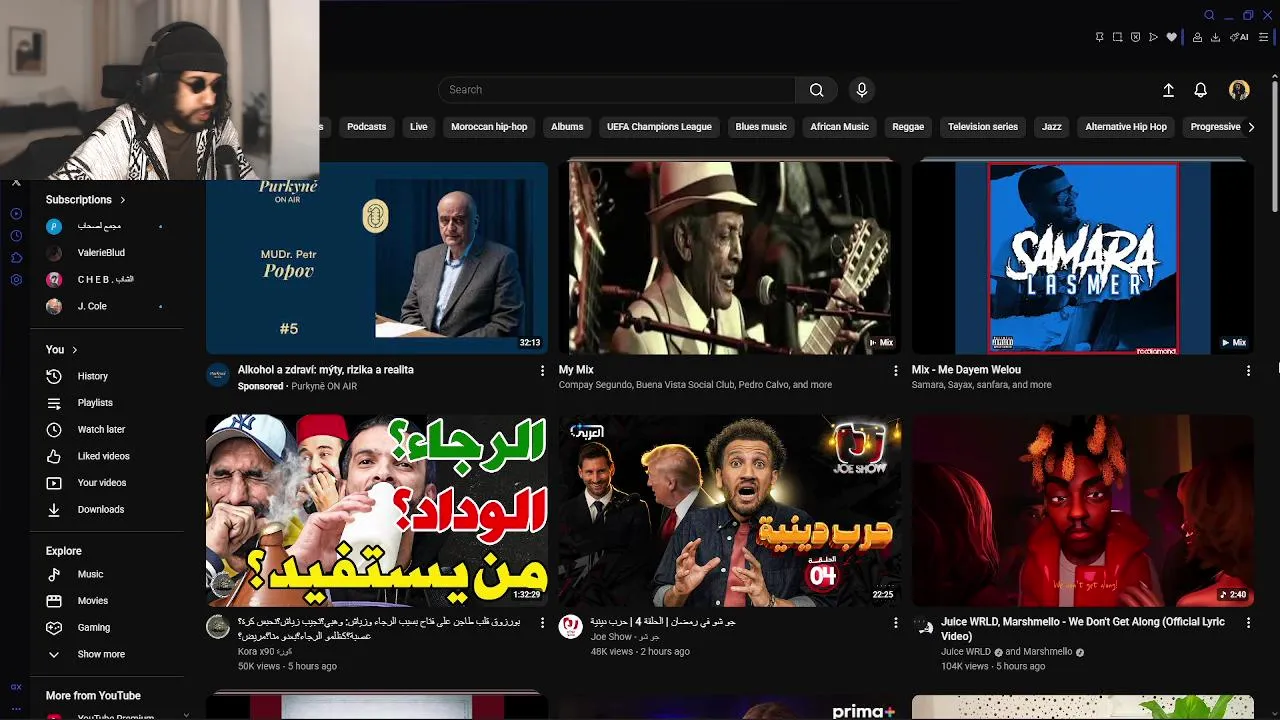Open Playlists in the sidebar
Viewport: 1280px width, 720px height.
107,403
